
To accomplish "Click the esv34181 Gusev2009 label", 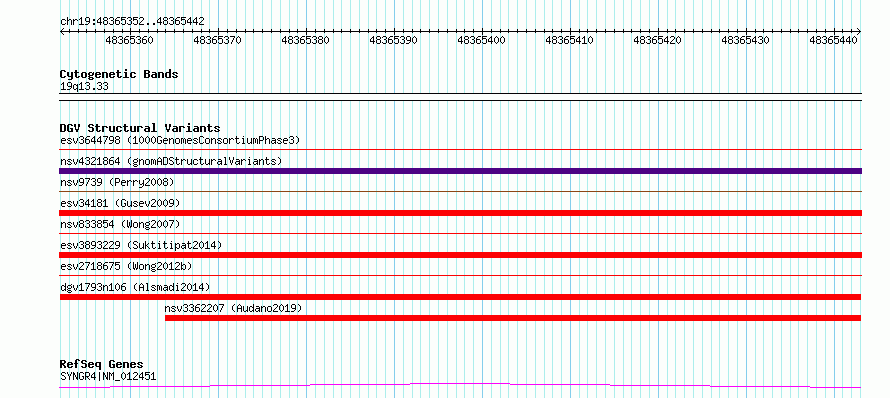I will coord(120,203).
